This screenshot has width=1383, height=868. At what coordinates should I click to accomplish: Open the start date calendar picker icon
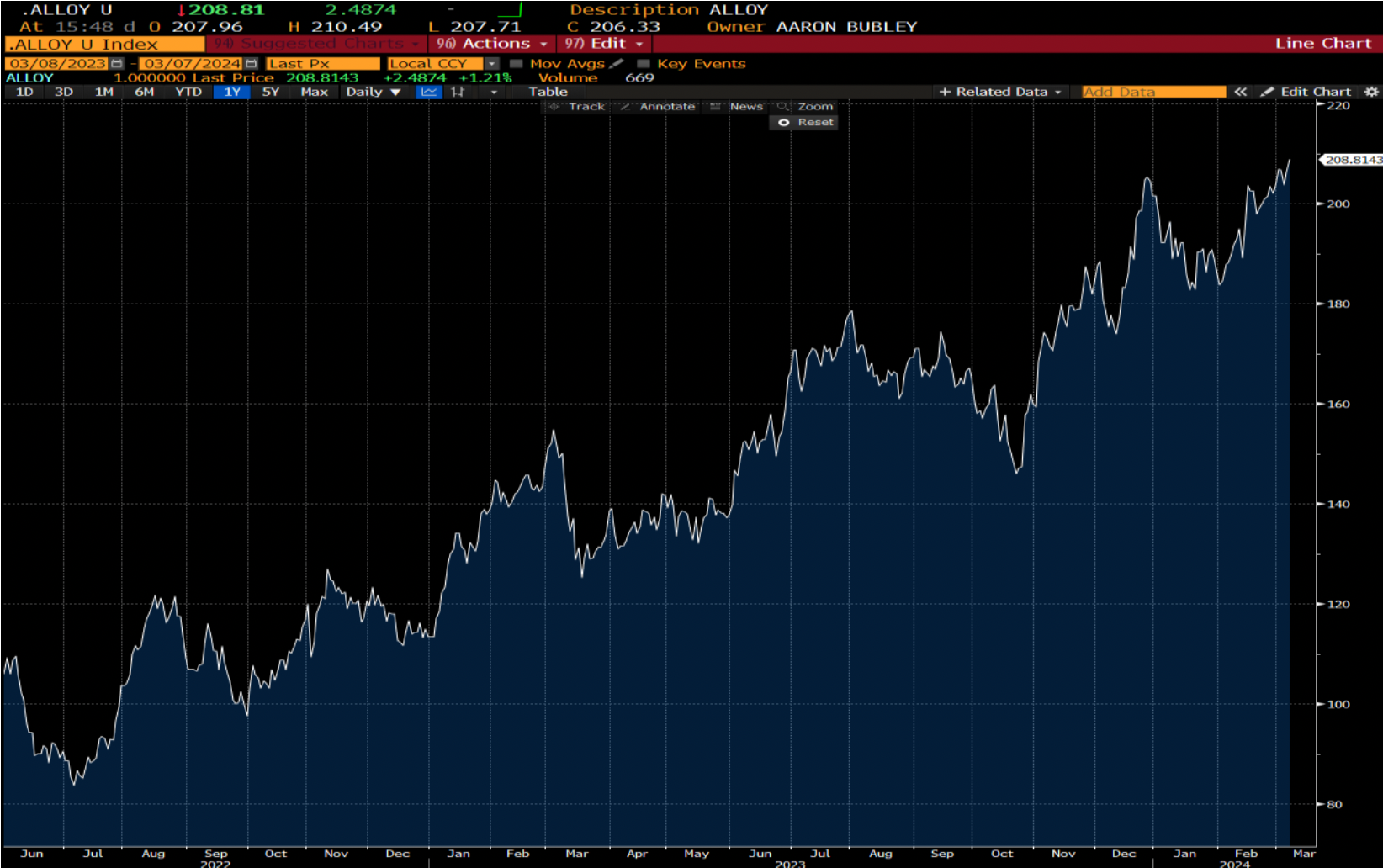coord(117,64)
